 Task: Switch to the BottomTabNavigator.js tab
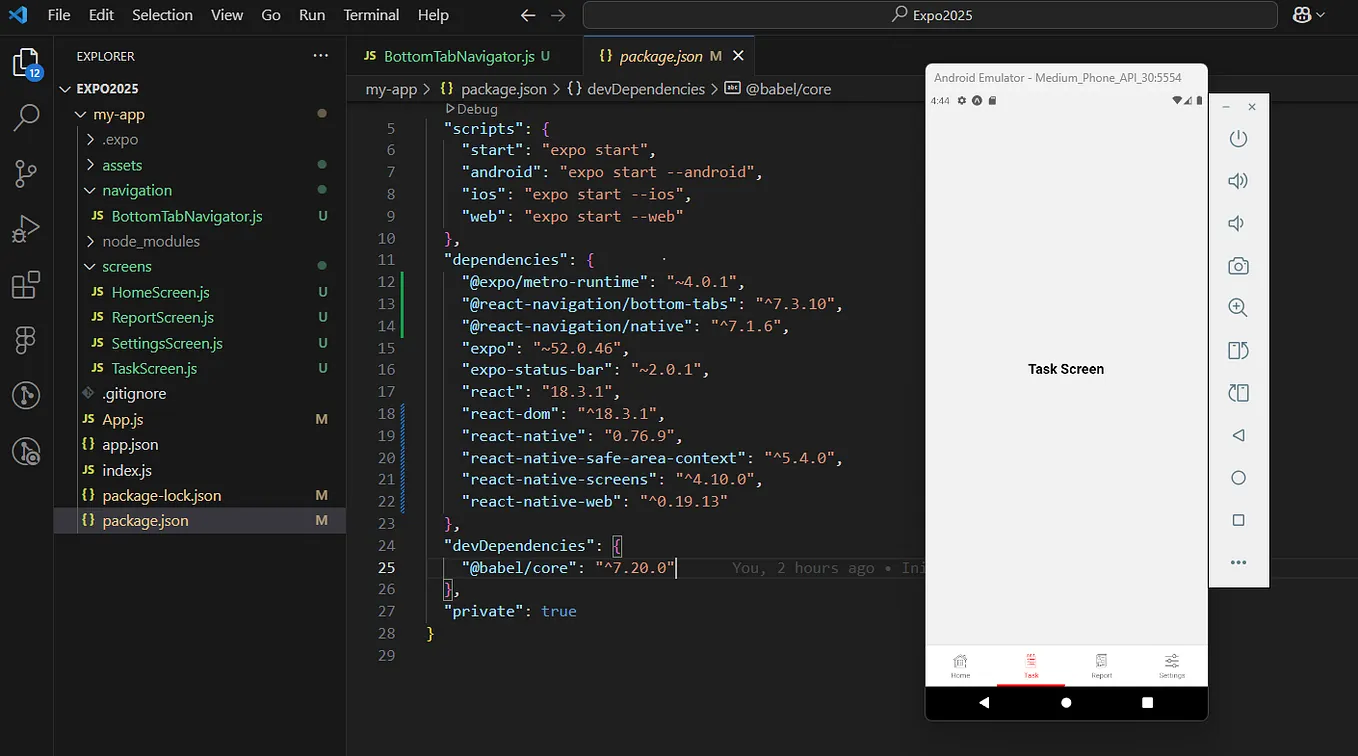pyautogui.click(x=460, y=56)
